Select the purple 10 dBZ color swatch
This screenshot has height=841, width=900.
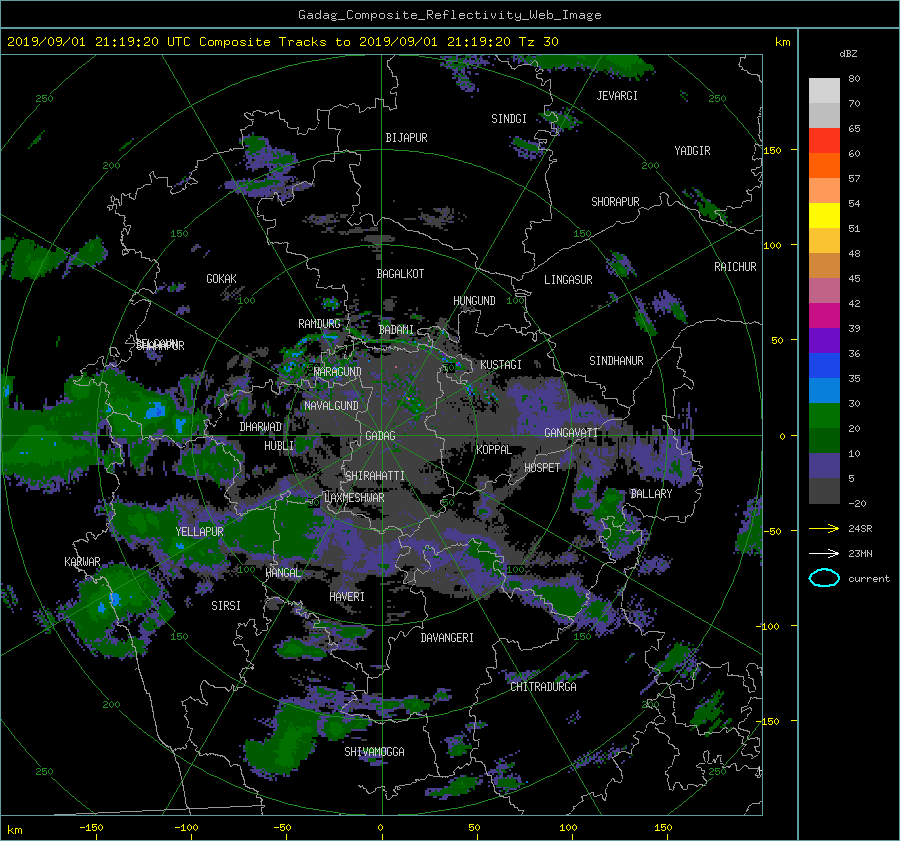click(824, 466)
